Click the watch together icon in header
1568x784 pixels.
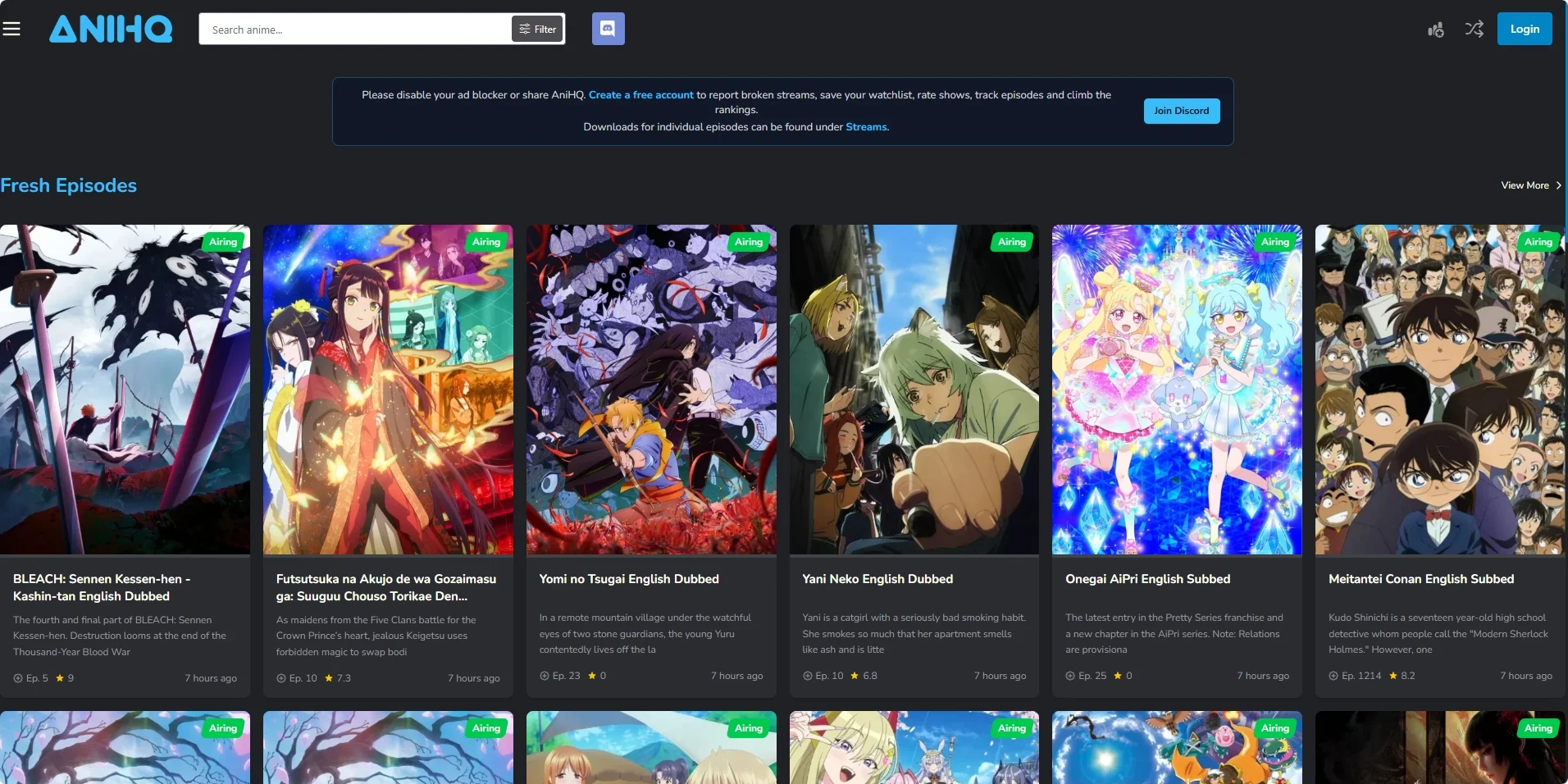click(1436, 30)
